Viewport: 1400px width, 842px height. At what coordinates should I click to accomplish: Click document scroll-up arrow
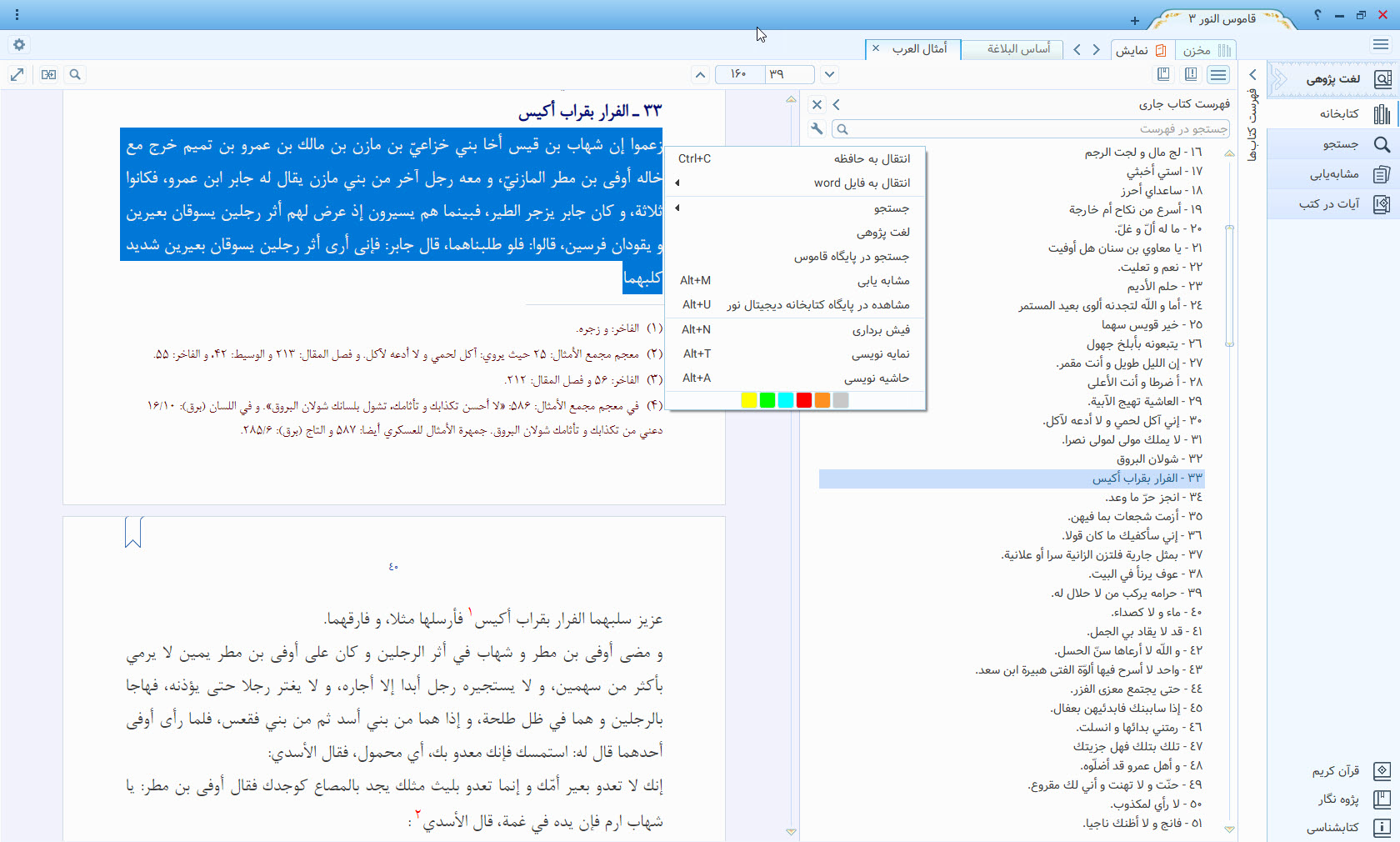pos(791,100)
